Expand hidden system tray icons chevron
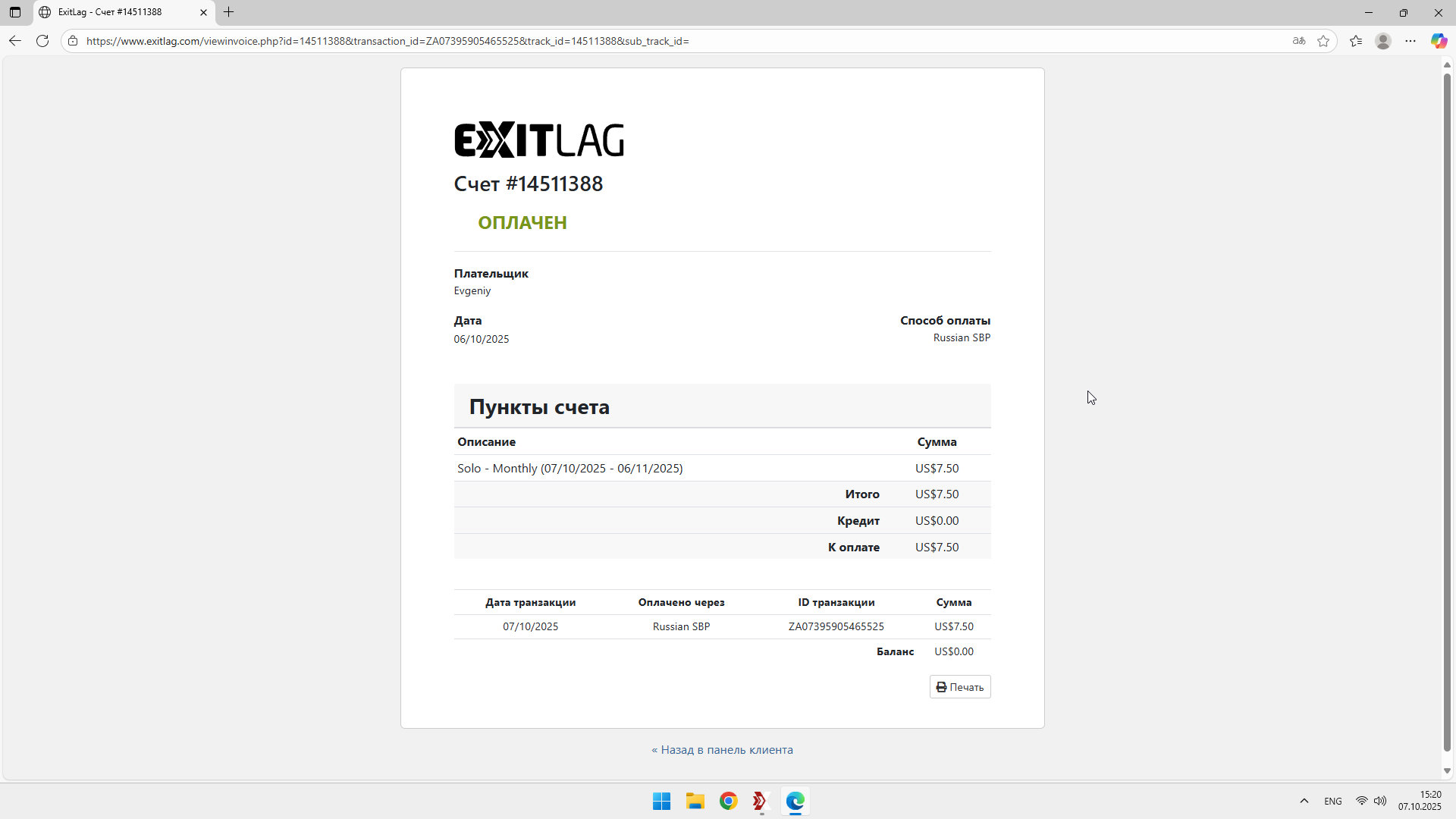Image resolution: width=1456 pixels, height=819 pixels. (x=1304, y=802)
